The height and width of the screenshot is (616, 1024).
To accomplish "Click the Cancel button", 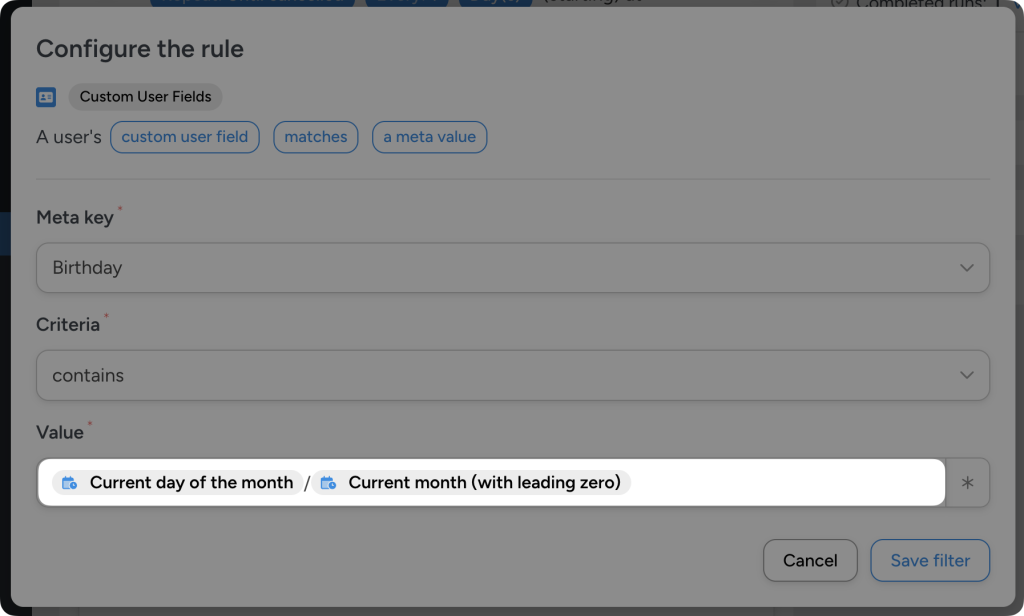I will pyautogui.click(x=810, y=560).
